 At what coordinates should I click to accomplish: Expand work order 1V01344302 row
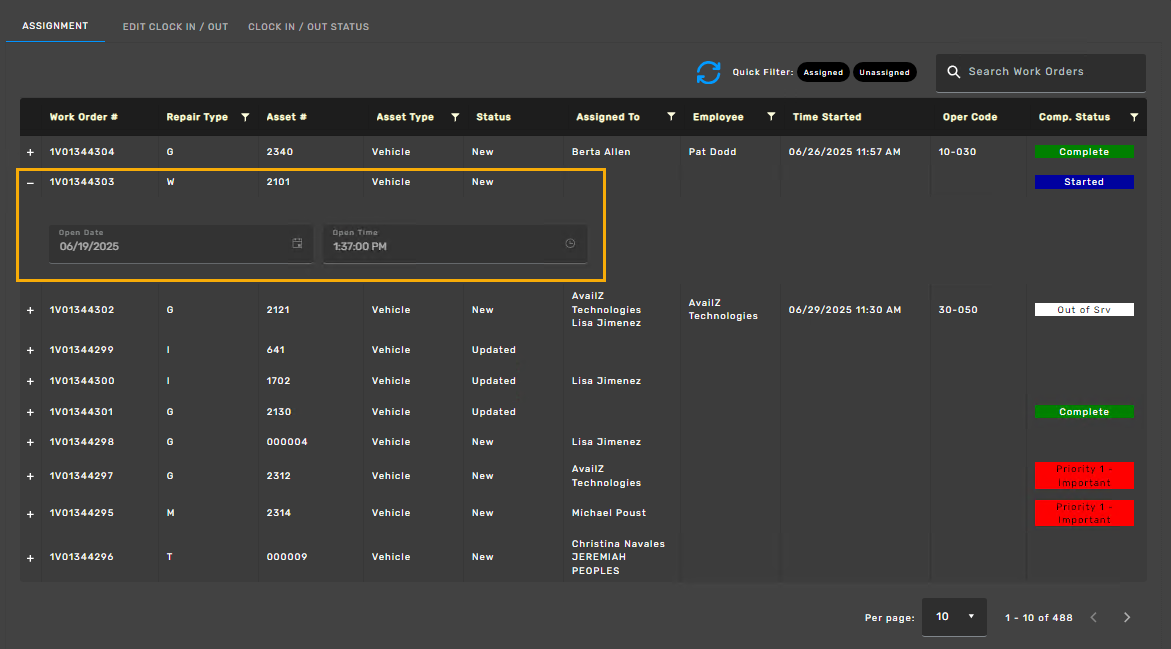click(x=30, y=311)
